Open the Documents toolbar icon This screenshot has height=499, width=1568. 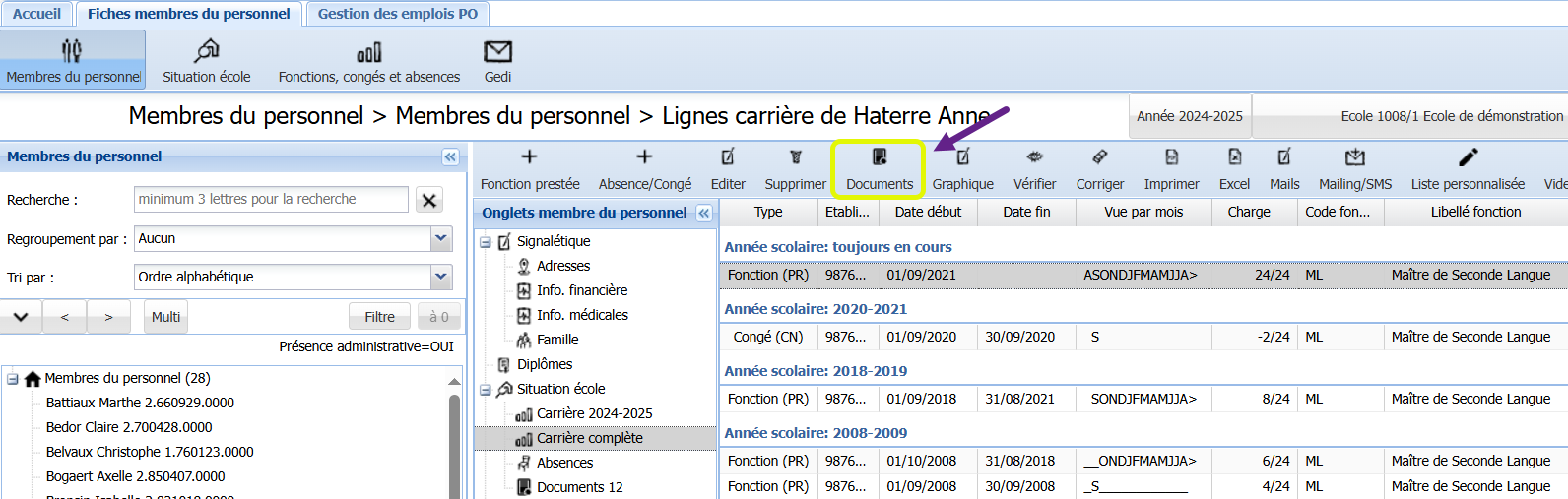tap(879, 157)
